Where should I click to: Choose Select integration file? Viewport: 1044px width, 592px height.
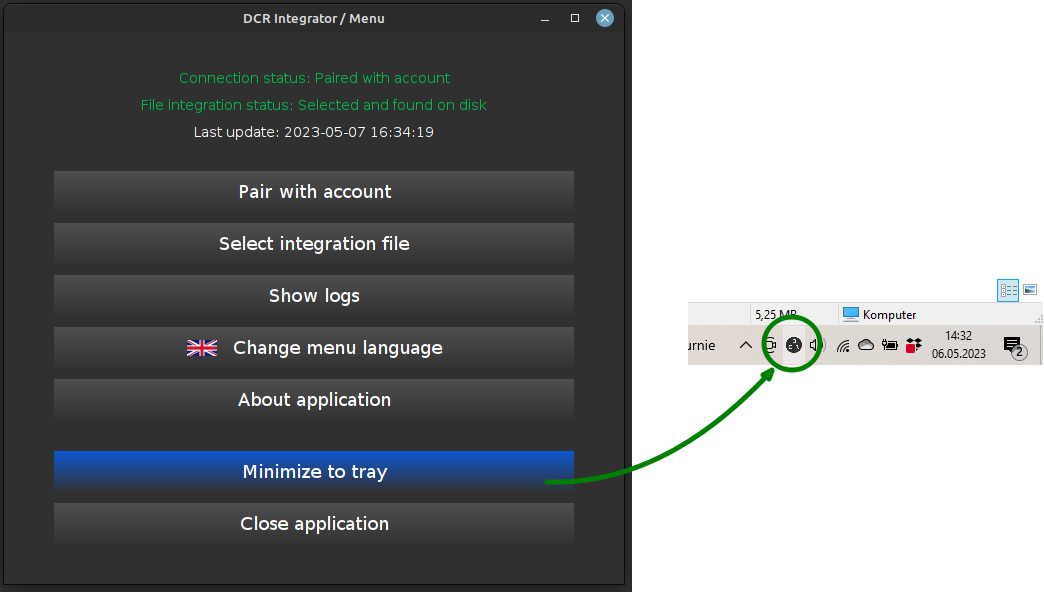[x=314, y=244]
